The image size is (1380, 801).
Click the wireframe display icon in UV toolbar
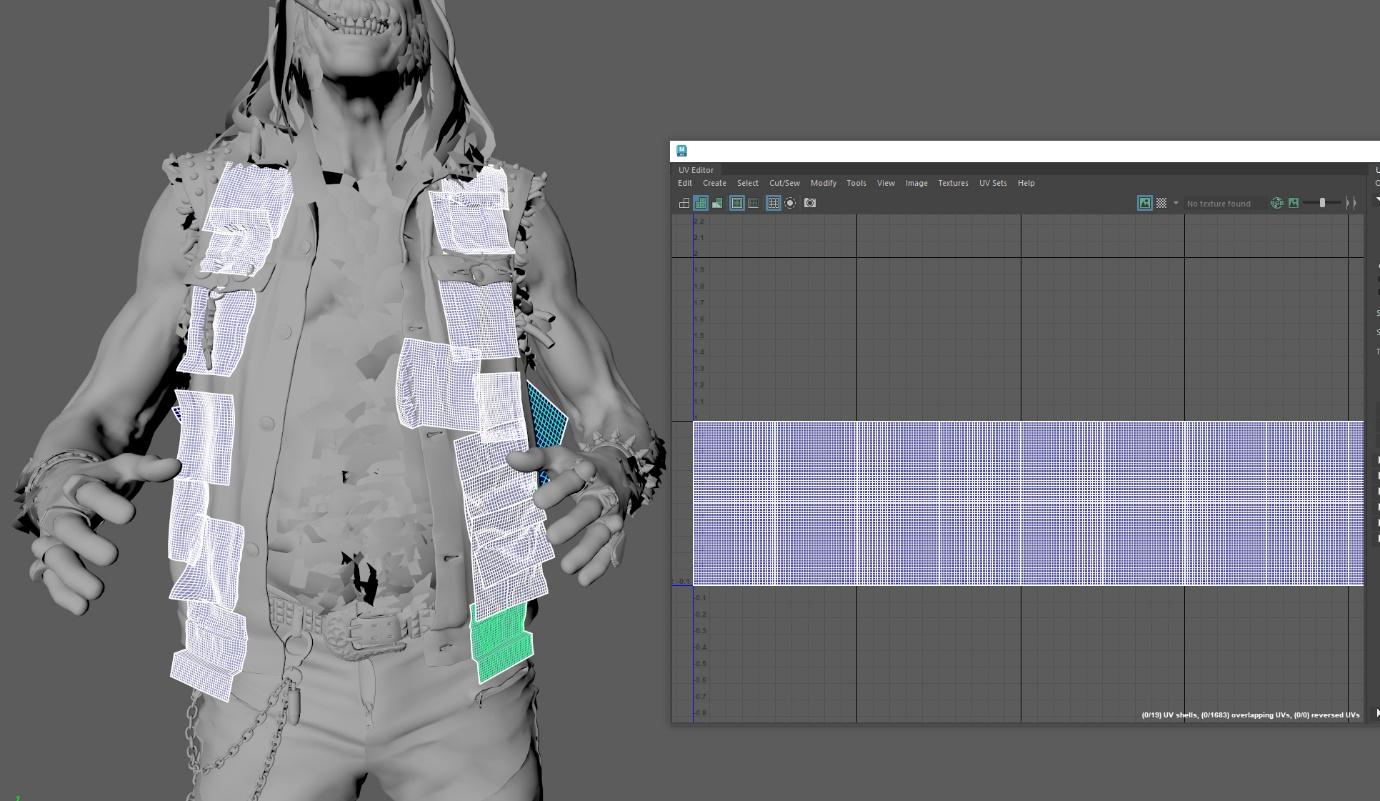point(684,203)
